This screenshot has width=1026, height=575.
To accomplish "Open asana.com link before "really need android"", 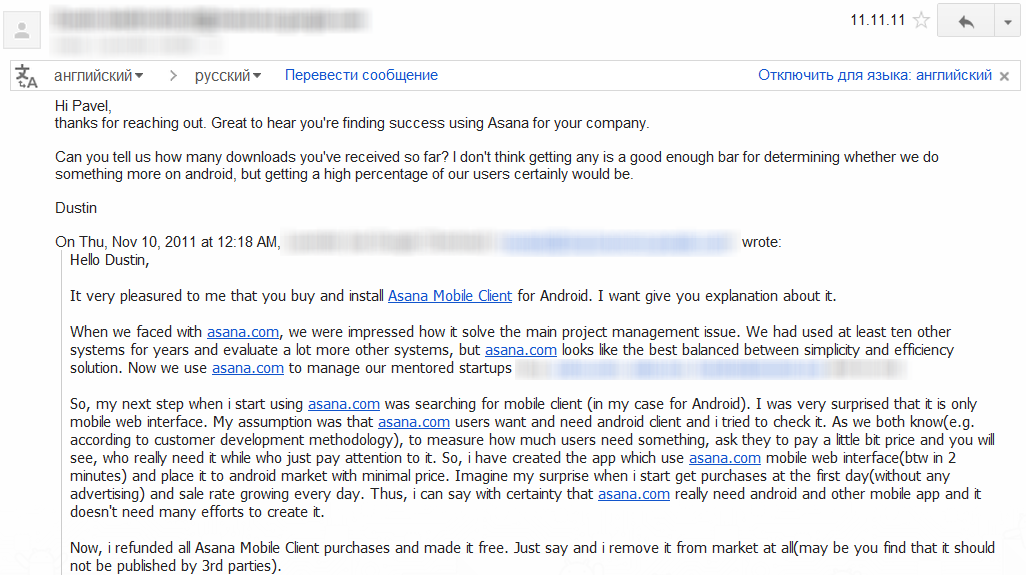I will [x=634, y=494].
